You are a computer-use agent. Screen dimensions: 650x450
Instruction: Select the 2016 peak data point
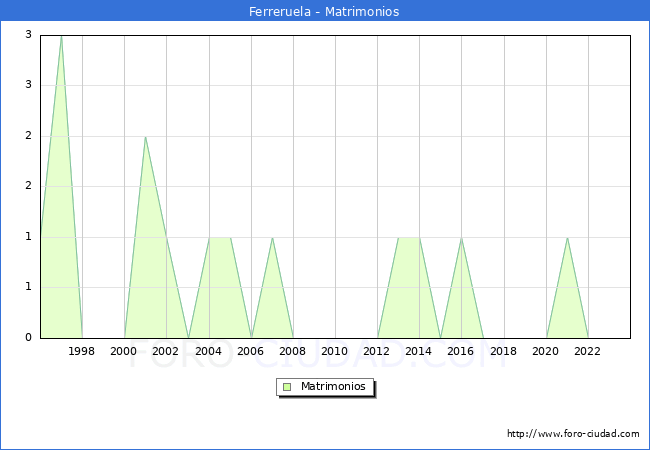click(461, 238)
